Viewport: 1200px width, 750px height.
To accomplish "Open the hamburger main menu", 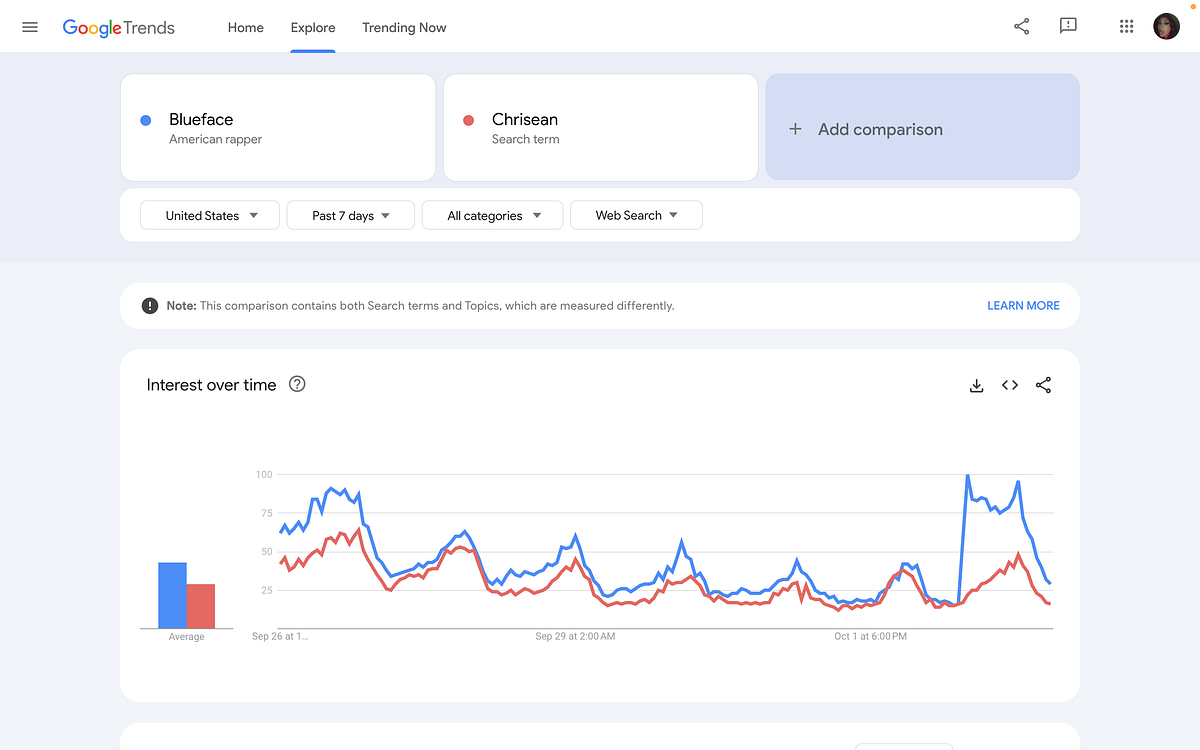I will click(30, 27).
